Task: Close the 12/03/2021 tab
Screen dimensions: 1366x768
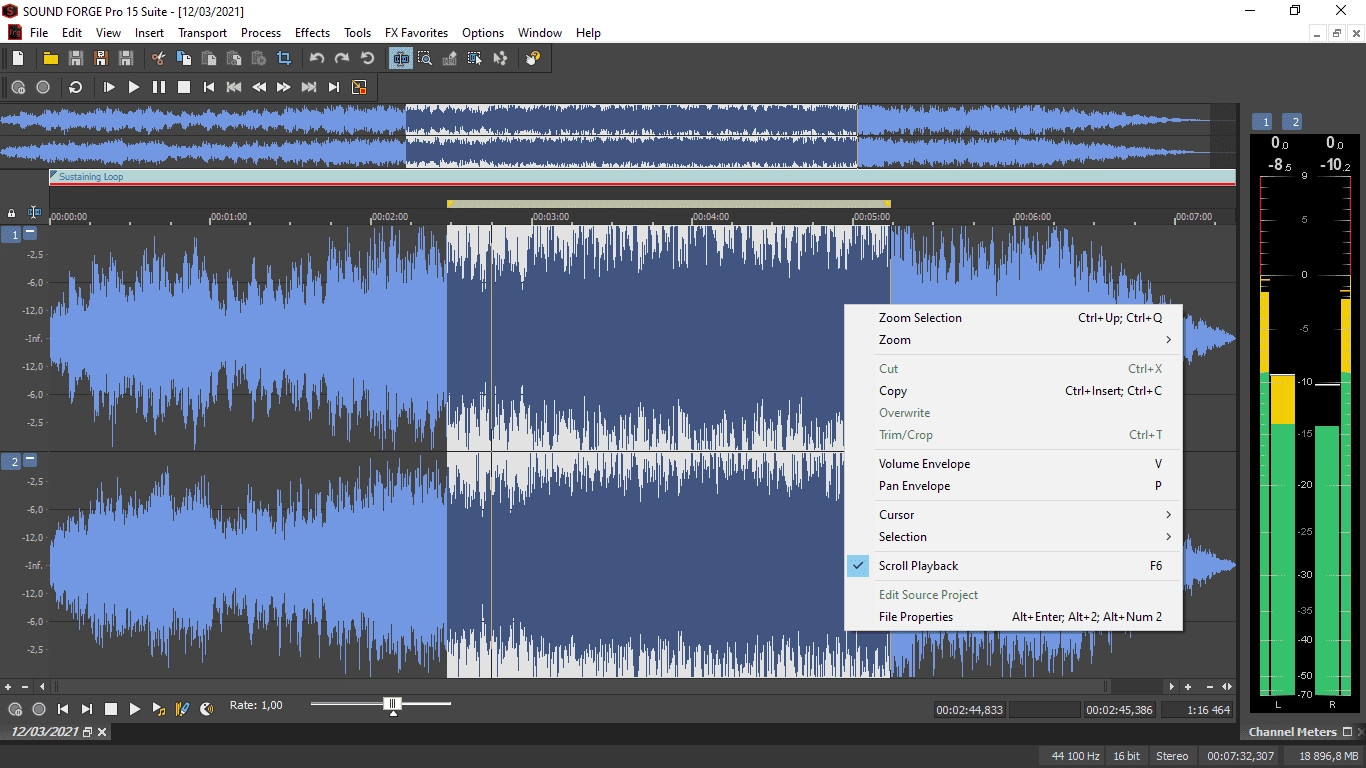Action: tap(102, 732)
